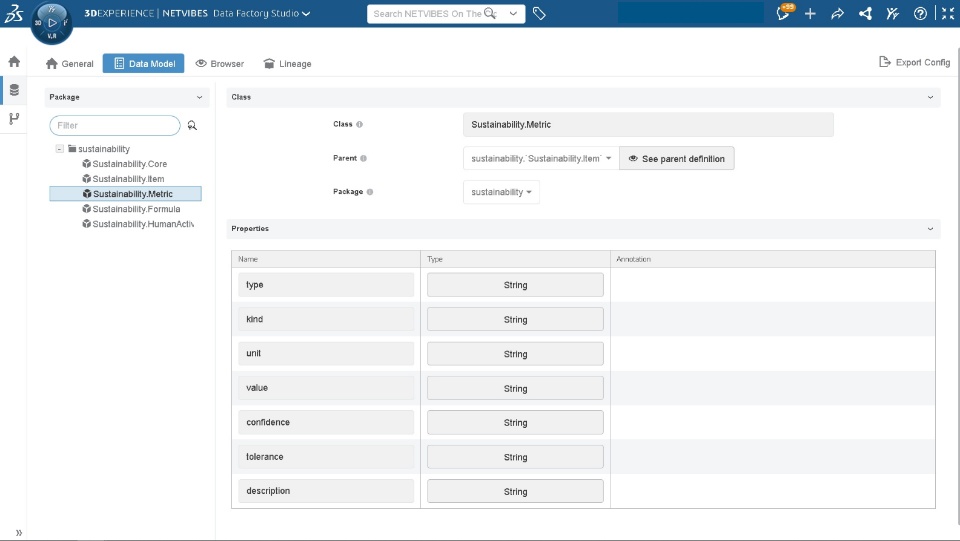
Task: Click the Class name field Sustainability.Metric
Action: click(648, 124)
